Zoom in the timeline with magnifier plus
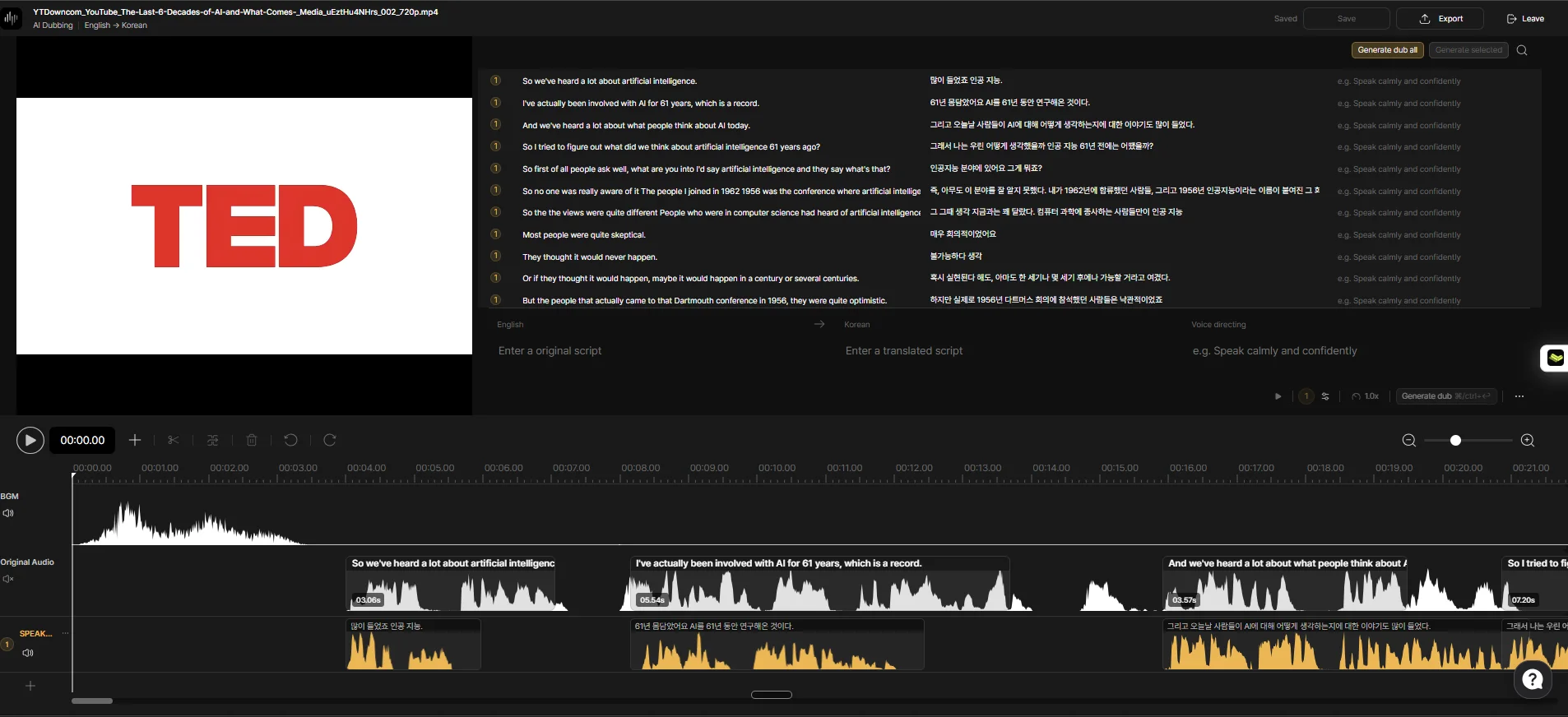 click(x=1527, y=441)
